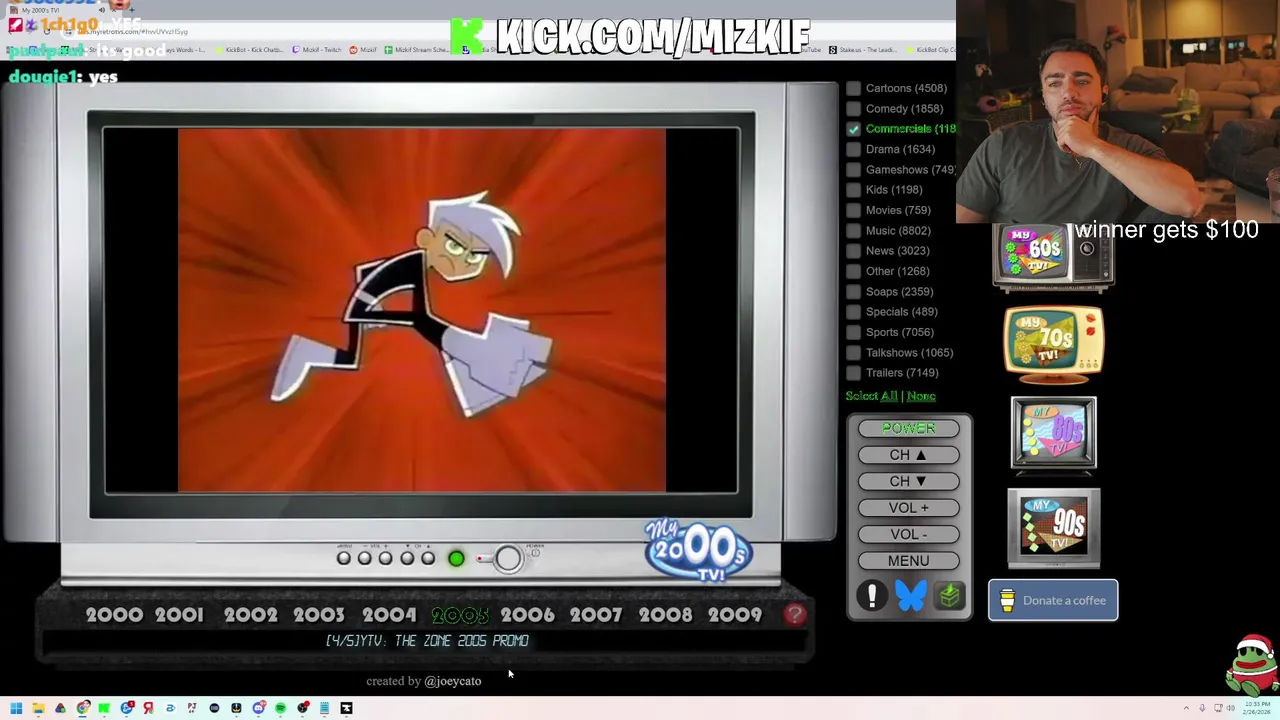The height and width of the screenshot is (720, 1280).
Task: Click the TV set's volume down knob
Action: pos(365,558)
